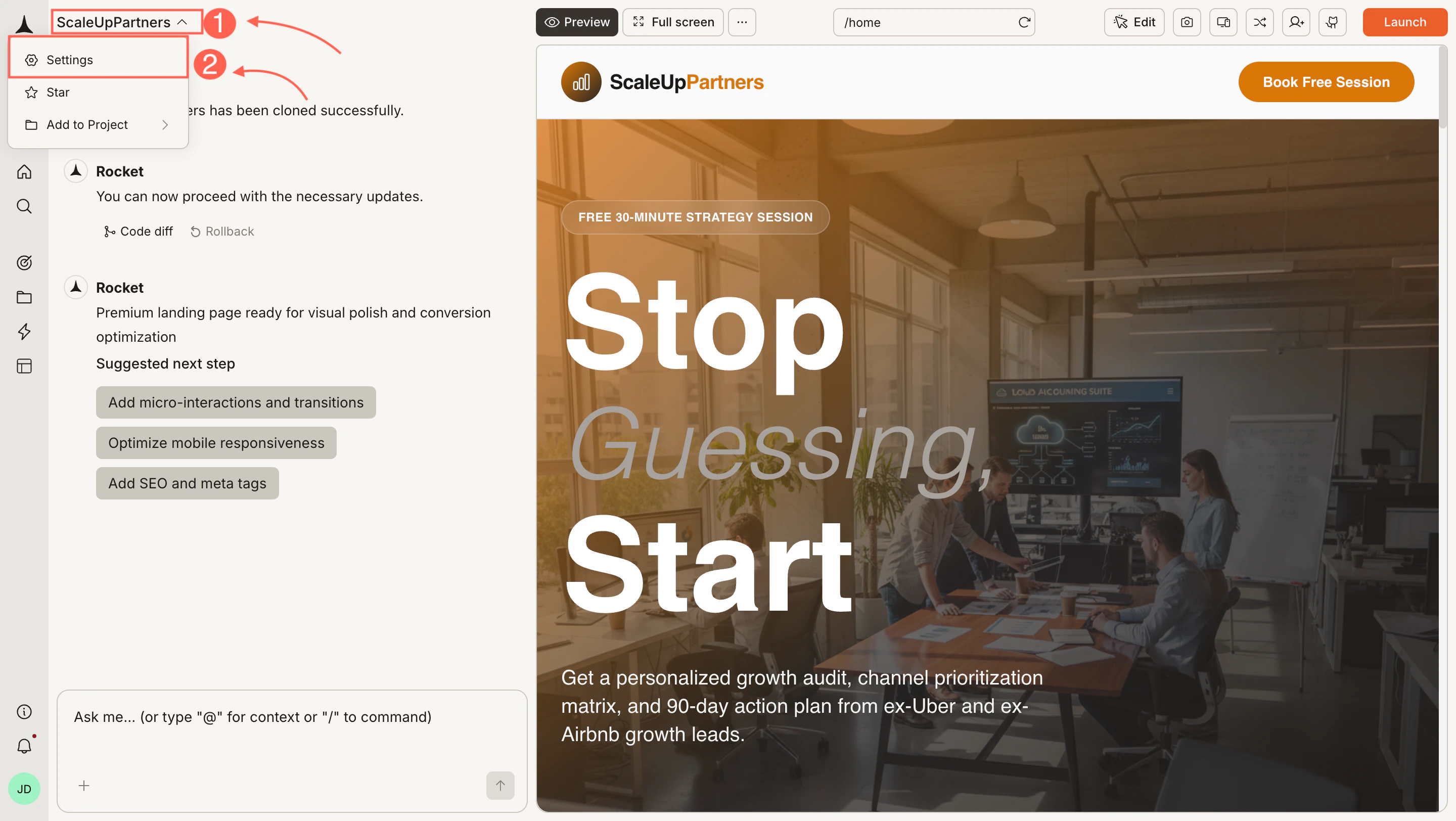Expand the Add to Project submenu
1456x821 pixels.
click(x=97, y=124)
